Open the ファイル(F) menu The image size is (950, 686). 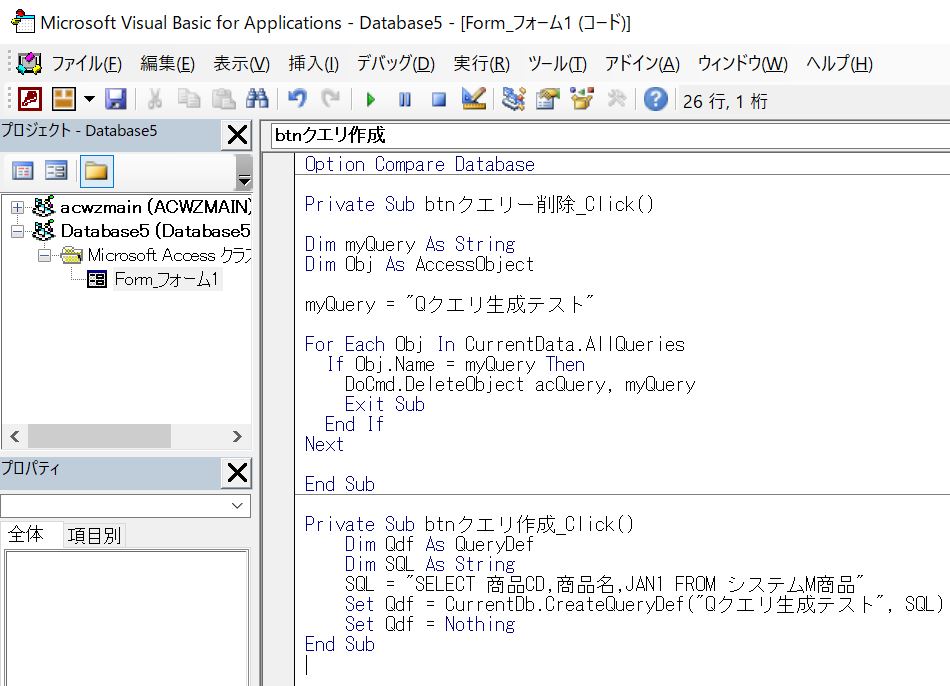pyautogui.click(x=87, y=64)
